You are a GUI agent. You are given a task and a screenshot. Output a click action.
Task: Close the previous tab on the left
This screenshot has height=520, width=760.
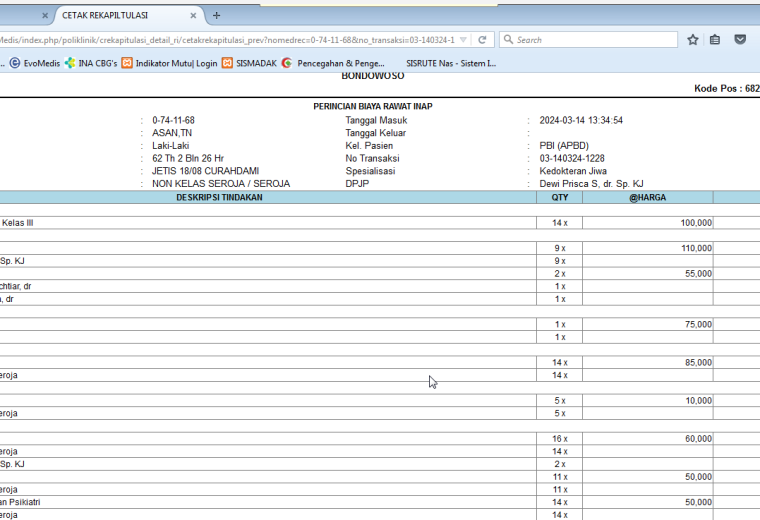(45, 16)
